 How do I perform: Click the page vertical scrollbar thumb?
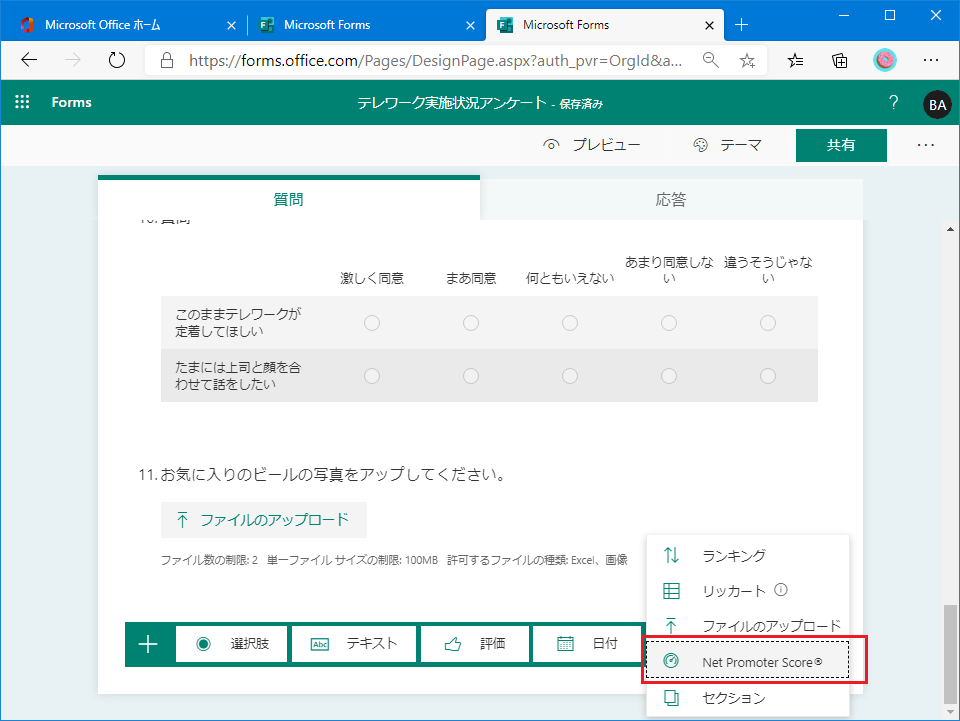click(950, 655)
